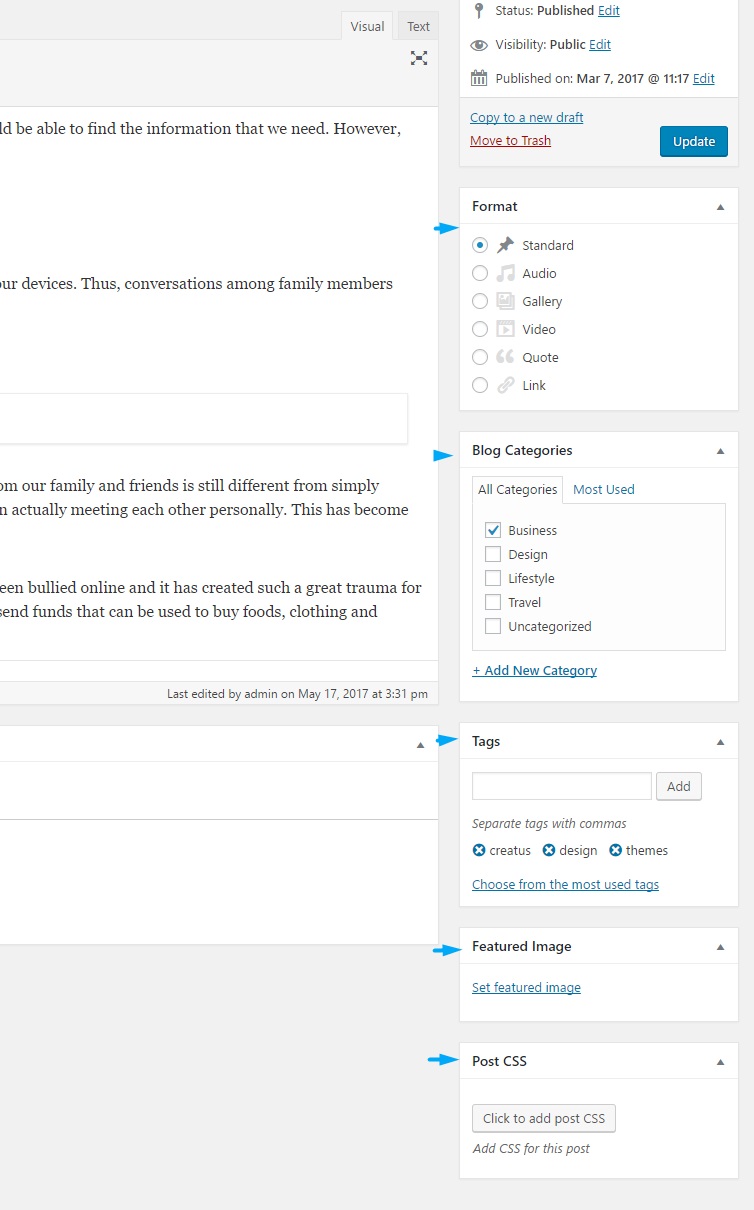Focus the tags input field
754x1210 pixels.
pyautogui.click(x=561, y=786)
